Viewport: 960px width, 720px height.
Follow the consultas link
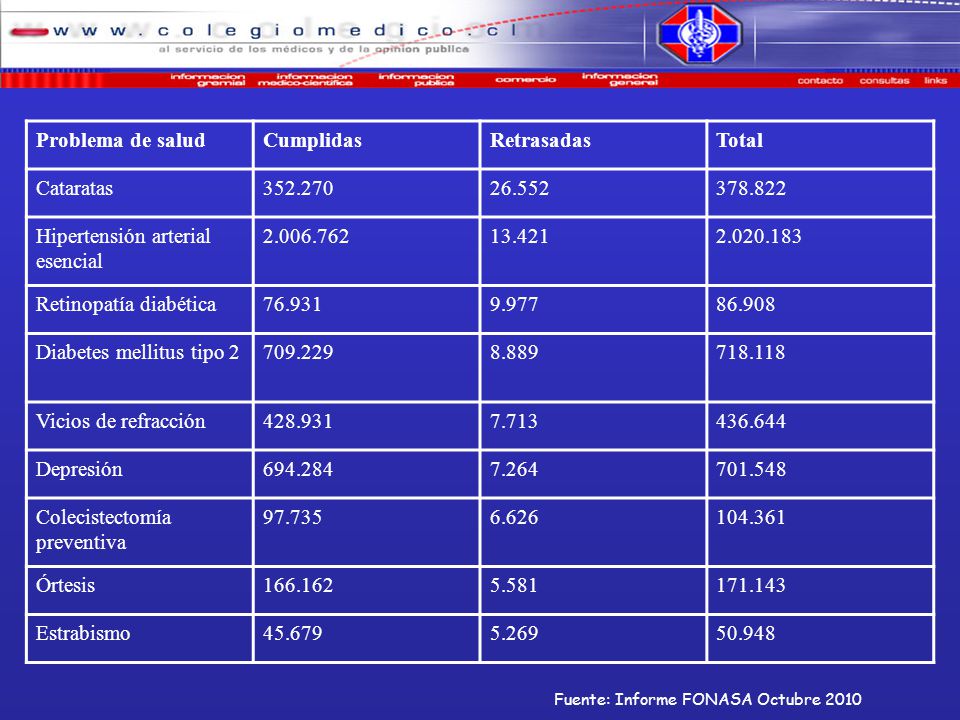tap(884, 80)
